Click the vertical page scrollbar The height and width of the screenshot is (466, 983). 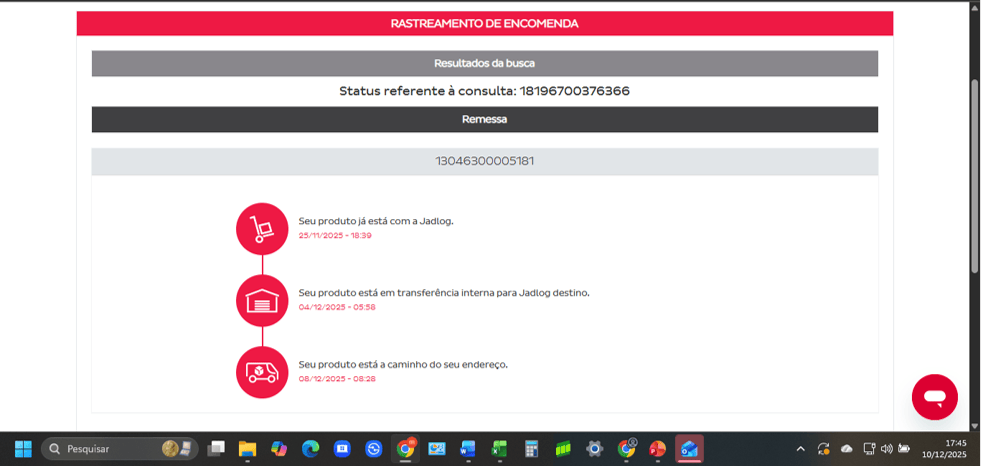[x=975, y=174]
